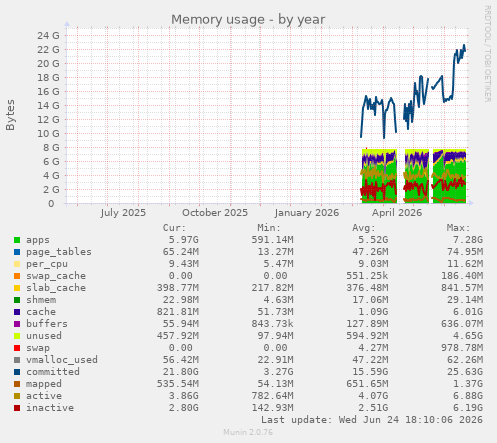Click the 'Max:' column header

458,228
